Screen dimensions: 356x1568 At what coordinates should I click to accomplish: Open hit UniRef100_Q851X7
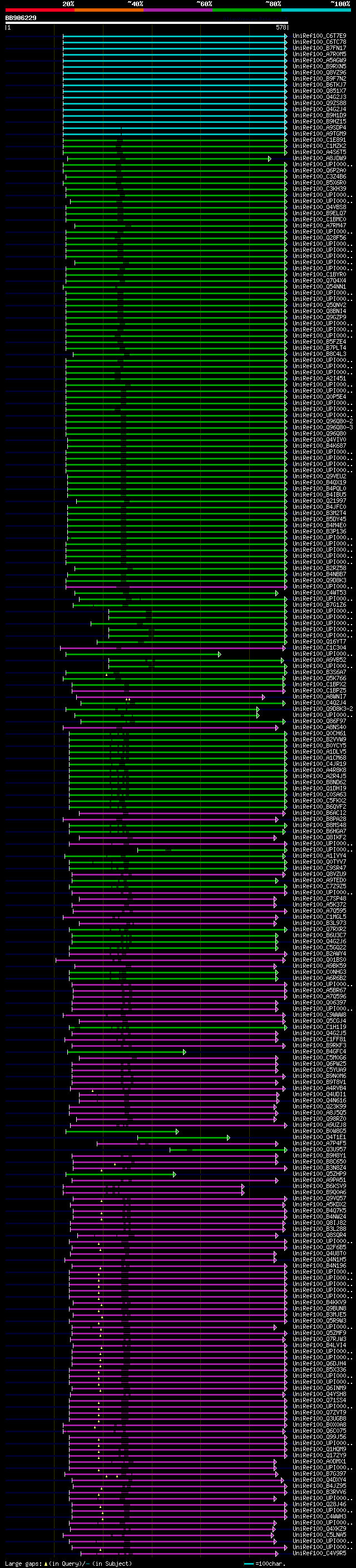319,91
